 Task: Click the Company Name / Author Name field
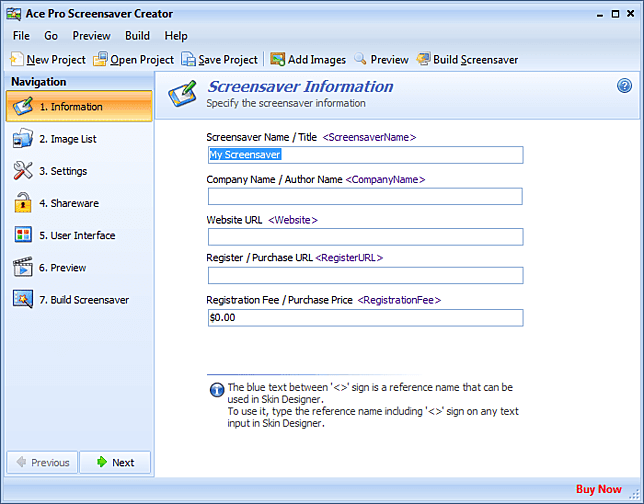click(365, 196)
